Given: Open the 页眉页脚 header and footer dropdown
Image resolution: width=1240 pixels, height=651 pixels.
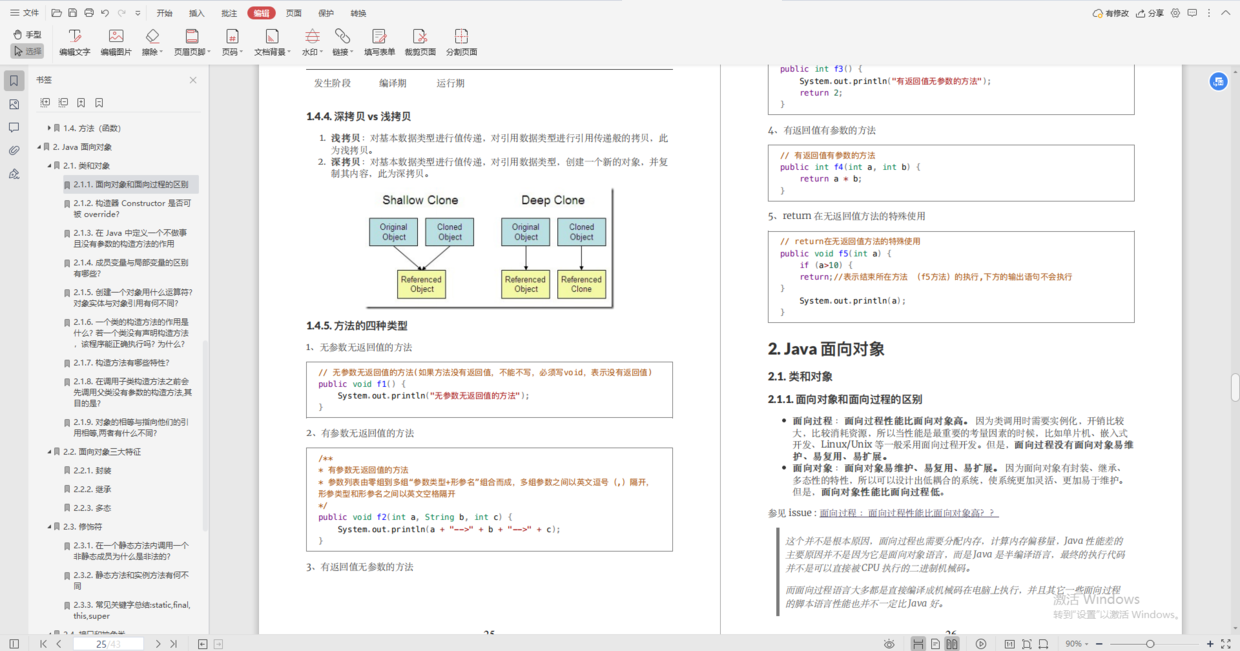Looking at the screenshot, I should [x=193, y=42].
